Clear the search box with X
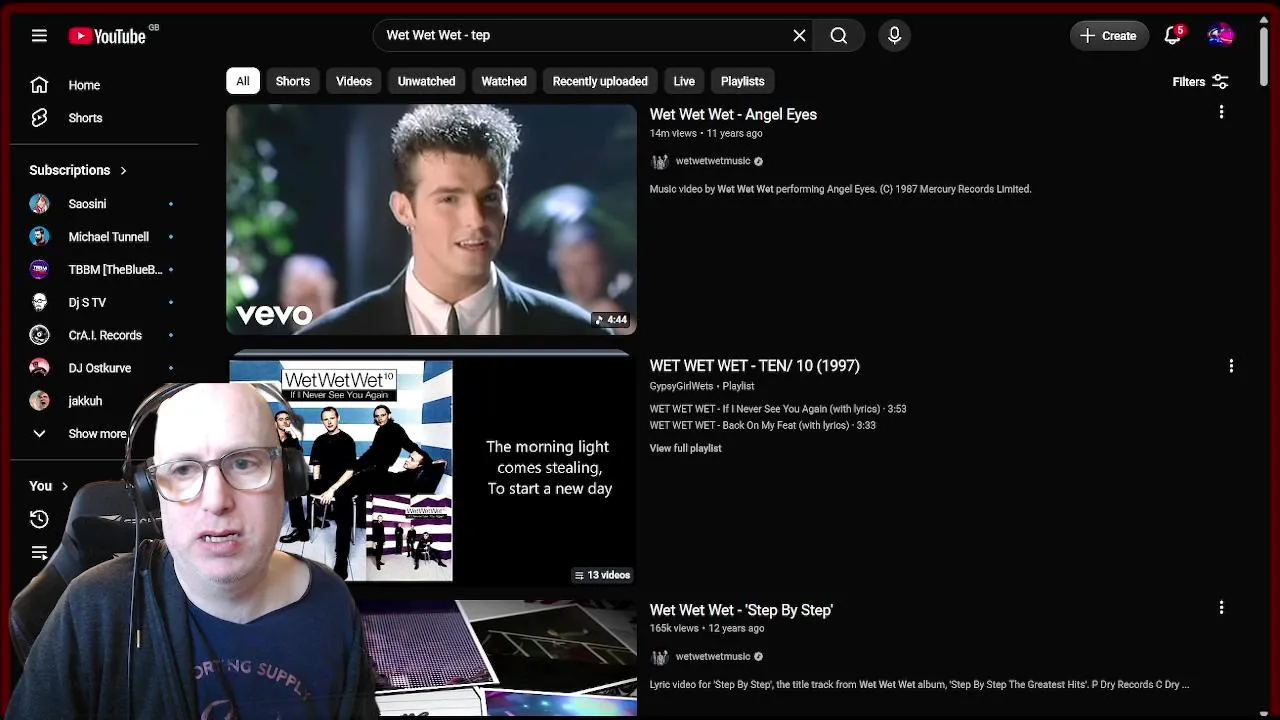The image size is (1280, 720). pyautogui.click(x=799, y=36)
